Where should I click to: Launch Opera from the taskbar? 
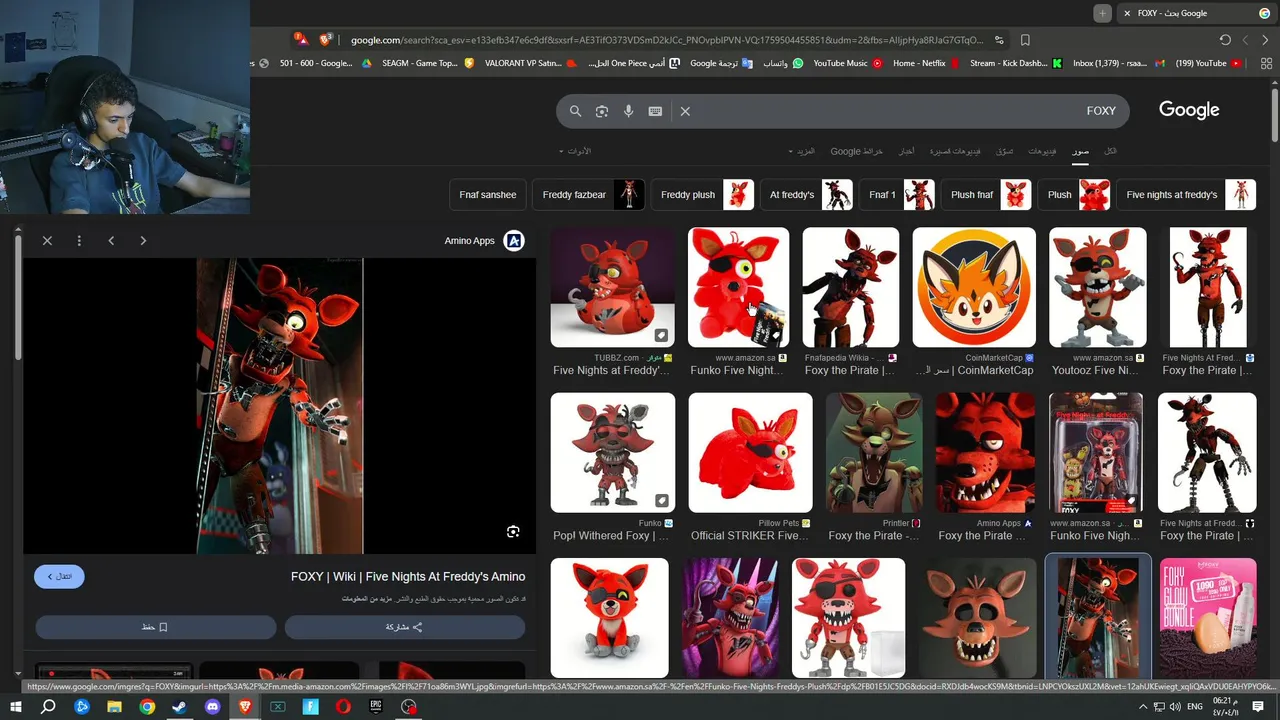343,706
